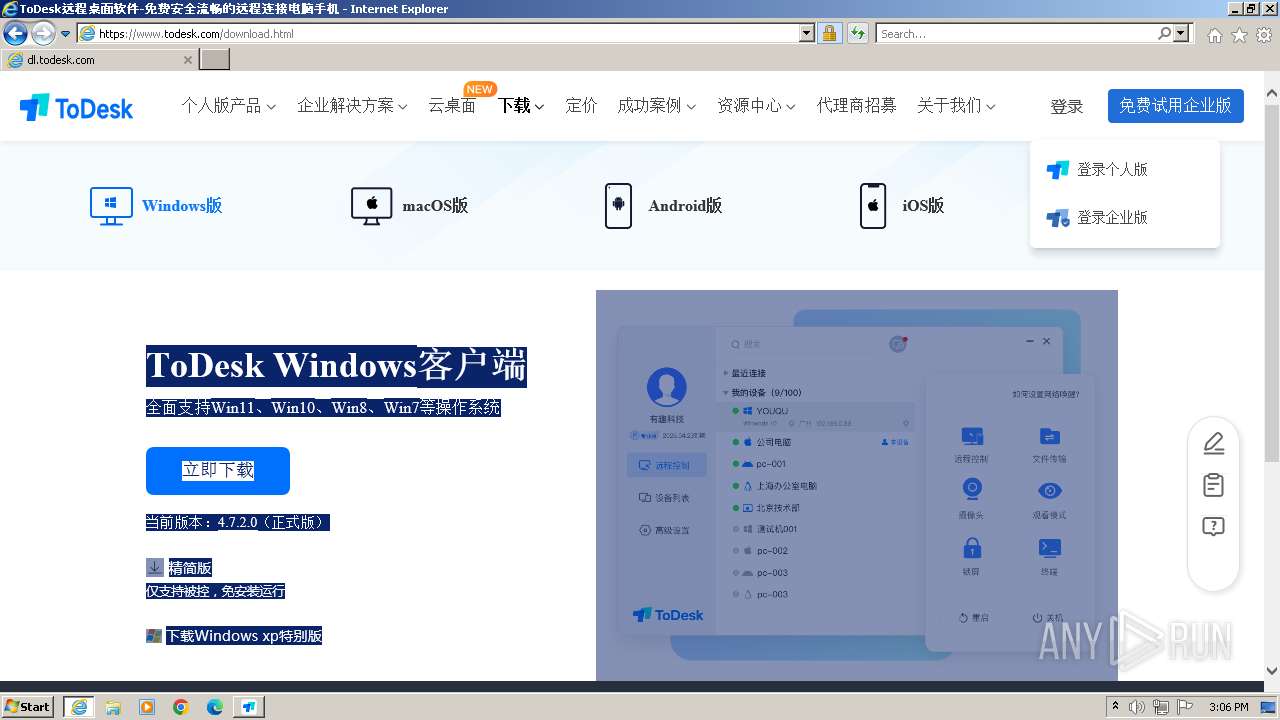1280x720 pixels.
Task: Select the Android版 phone icon
Action: 618,206
